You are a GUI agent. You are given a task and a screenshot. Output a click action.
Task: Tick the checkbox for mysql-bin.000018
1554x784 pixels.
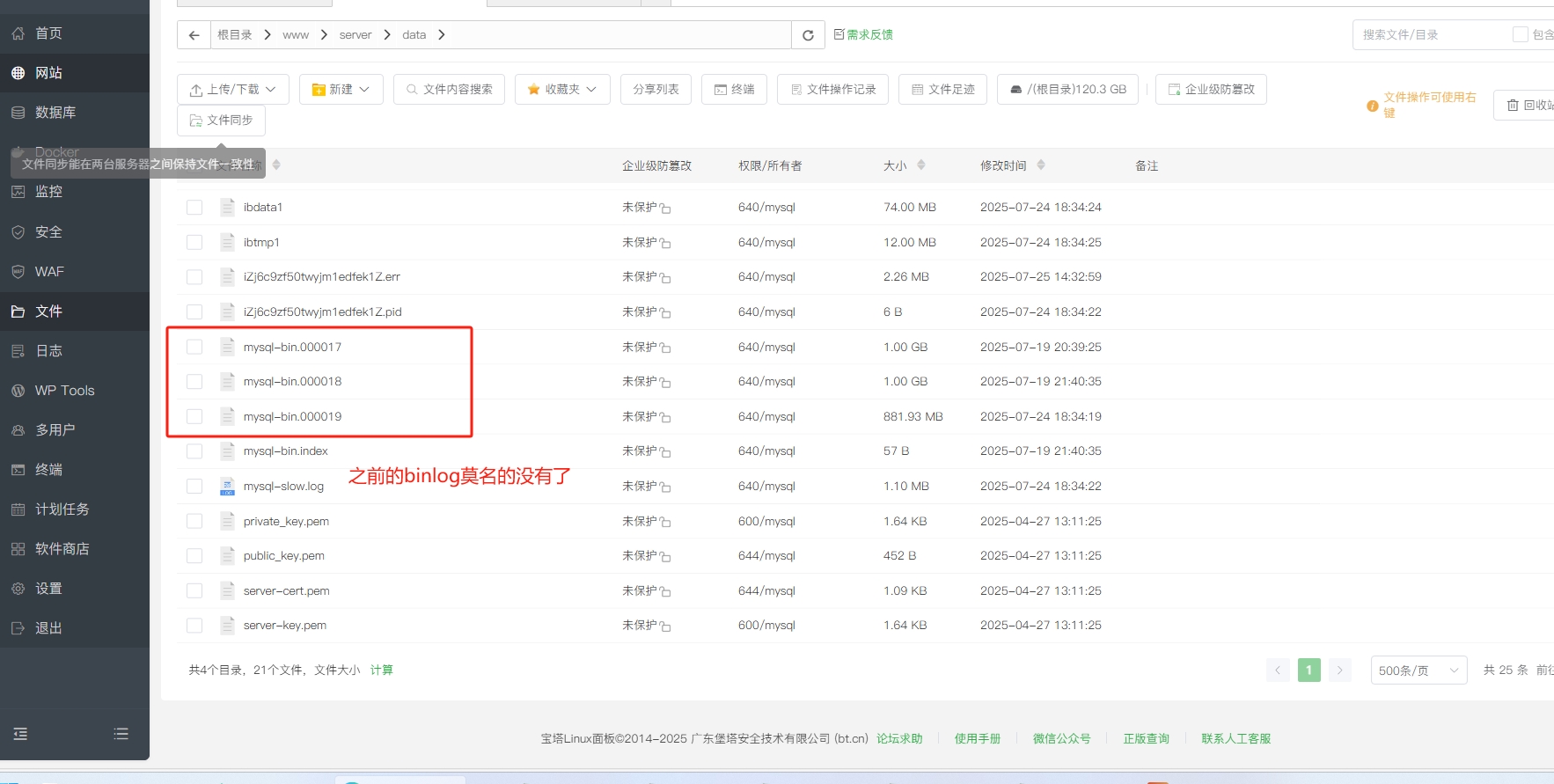click(x=194, y=382)
